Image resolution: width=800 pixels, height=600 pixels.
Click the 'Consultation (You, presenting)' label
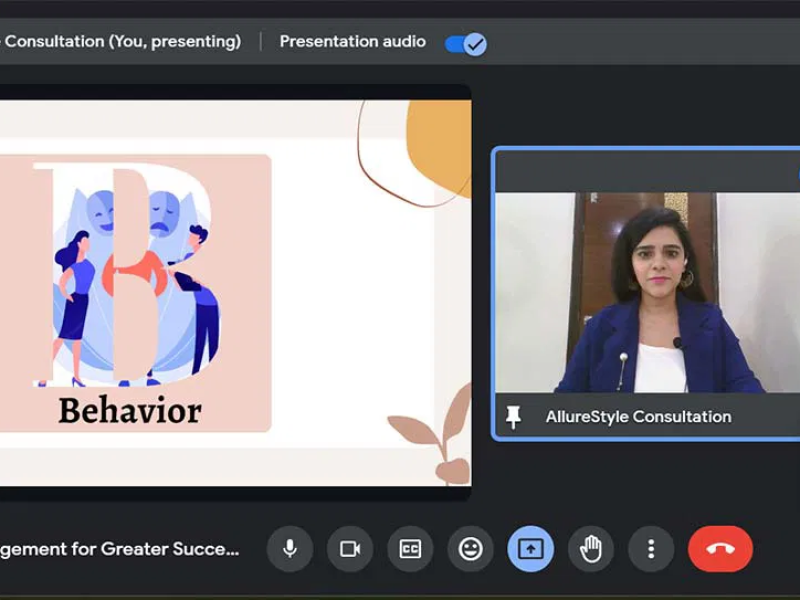(121, 41)
